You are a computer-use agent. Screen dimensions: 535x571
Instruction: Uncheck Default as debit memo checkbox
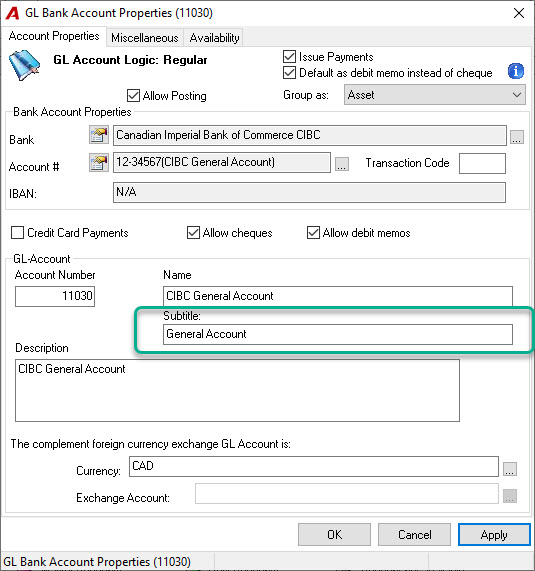tap(289, 73)
